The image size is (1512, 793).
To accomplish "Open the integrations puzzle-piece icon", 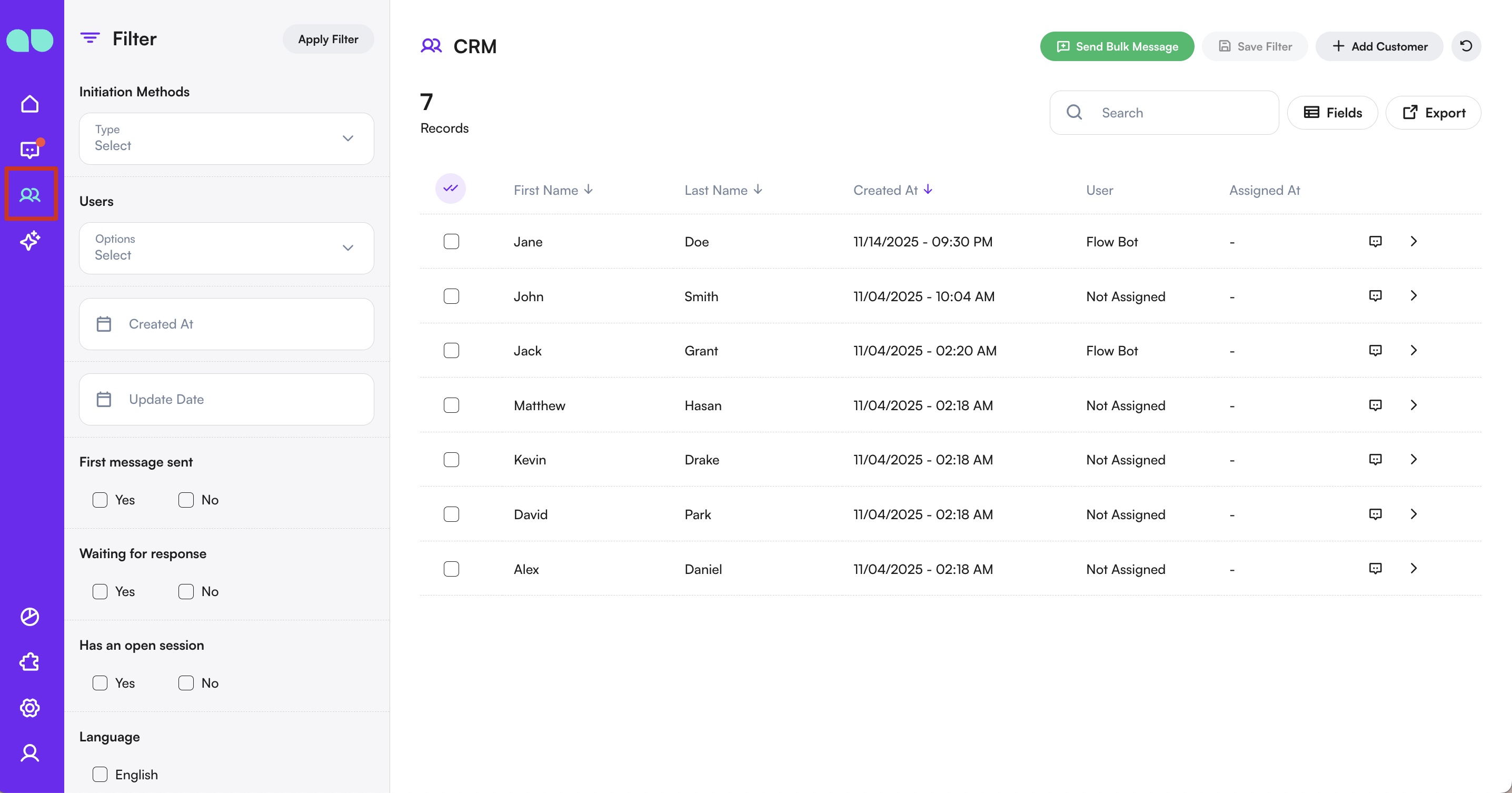I will point(30,661).
